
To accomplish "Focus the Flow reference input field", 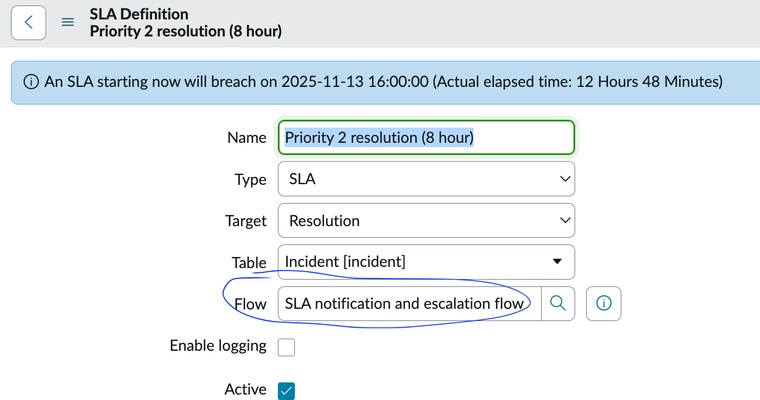I will click(409, 303).
